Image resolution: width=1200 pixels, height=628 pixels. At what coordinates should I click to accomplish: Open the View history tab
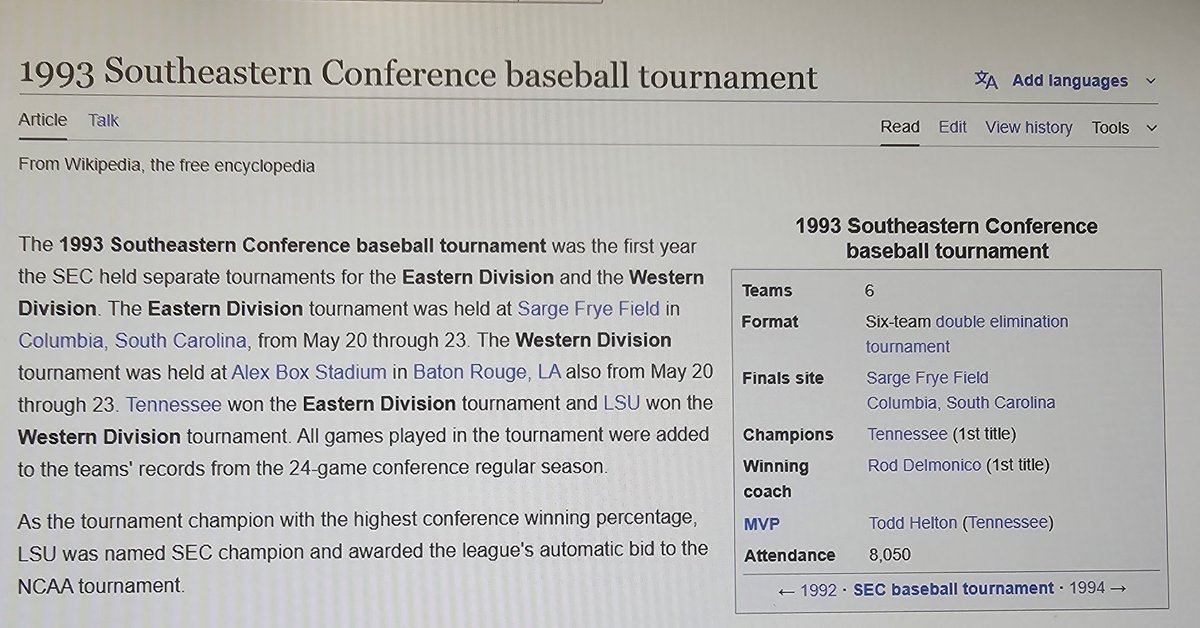(x=1028, y=127)
